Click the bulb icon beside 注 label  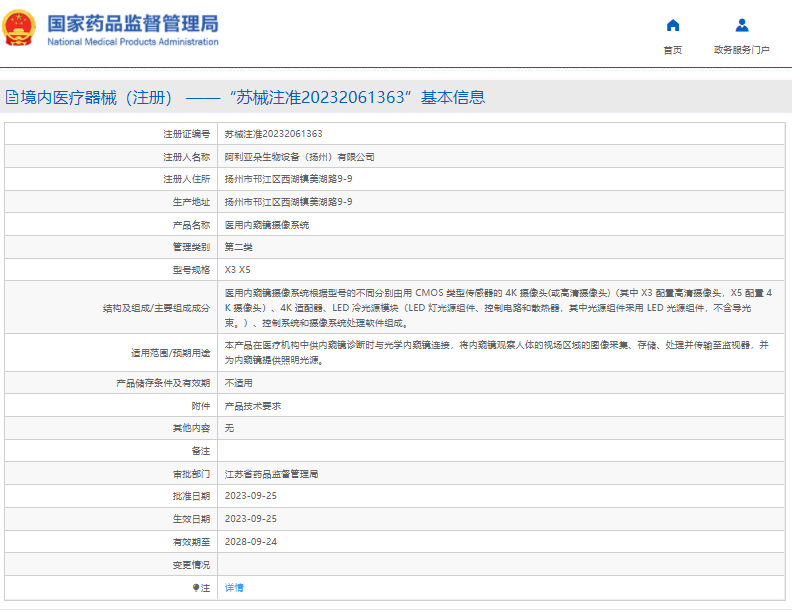point(195,588)
